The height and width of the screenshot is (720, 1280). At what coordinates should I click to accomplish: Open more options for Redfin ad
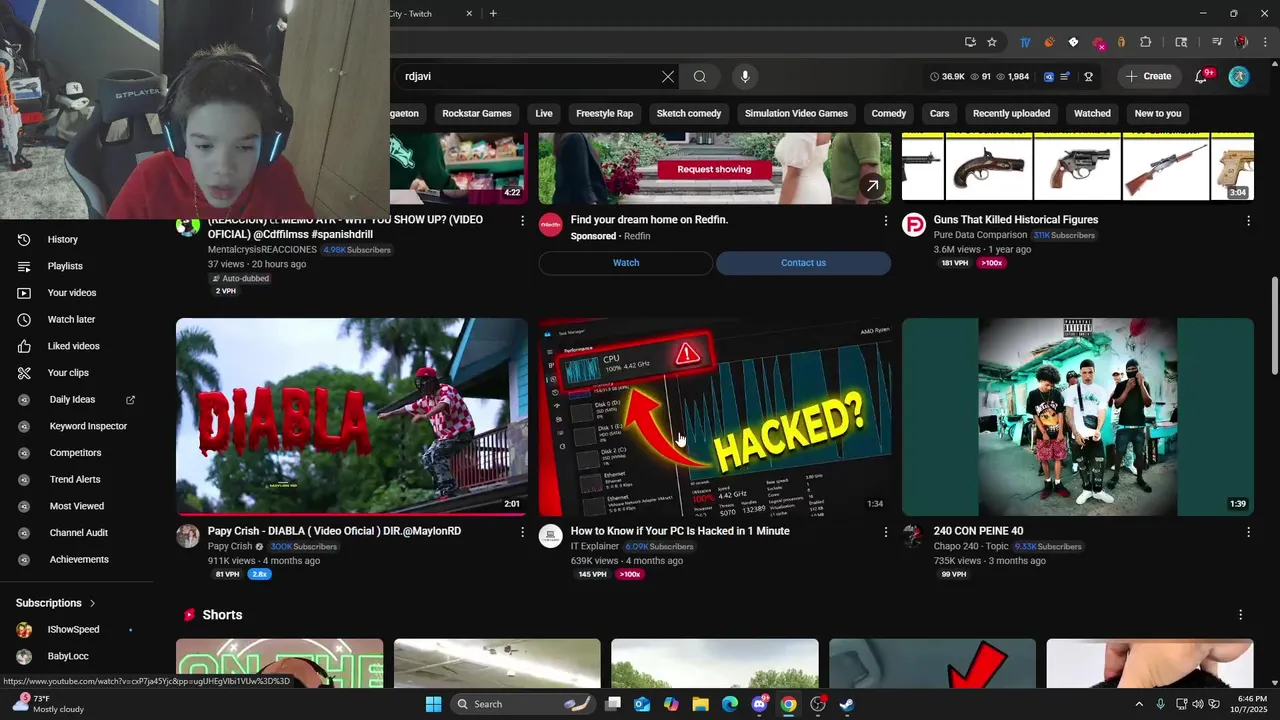pos(885,220)
